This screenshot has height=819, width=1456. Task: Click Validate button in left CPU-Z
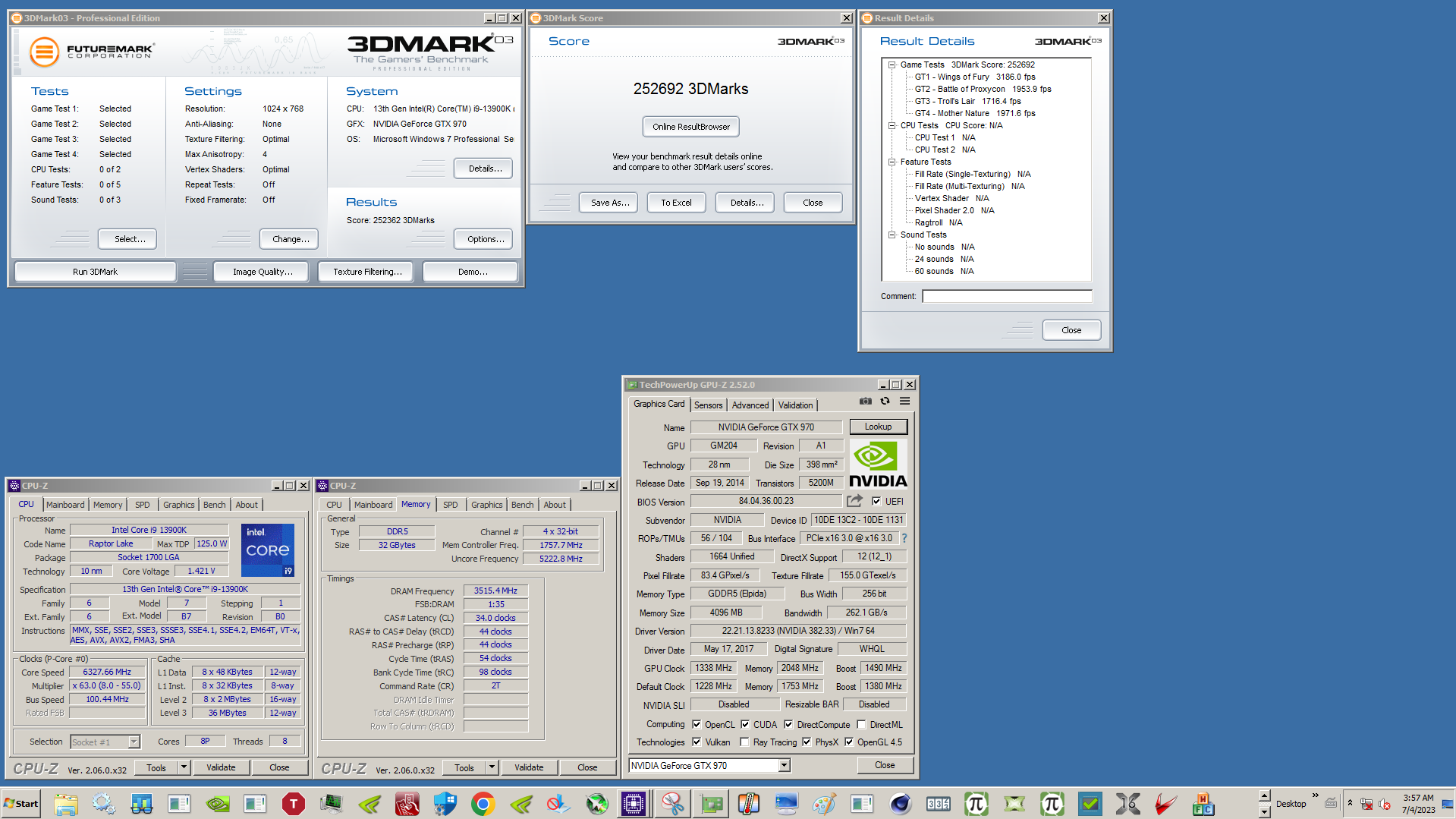221,767
